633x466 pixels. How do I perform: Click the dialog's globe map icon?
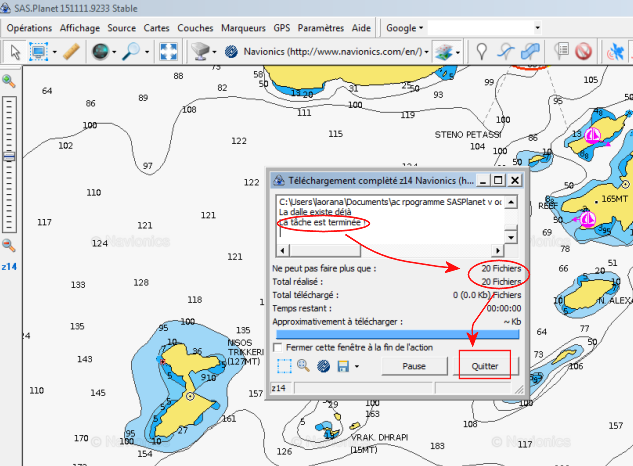click(323, 366)
